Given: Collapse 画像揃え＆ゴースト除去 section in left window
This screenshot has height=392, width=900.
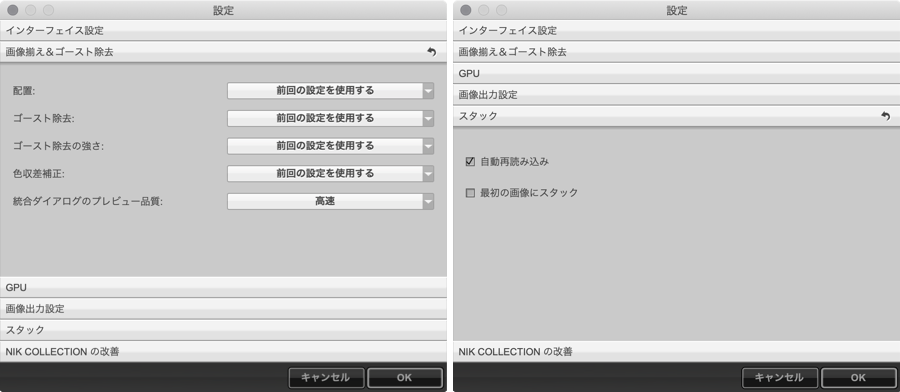Looking at the screenshot, I should (223, 52).
